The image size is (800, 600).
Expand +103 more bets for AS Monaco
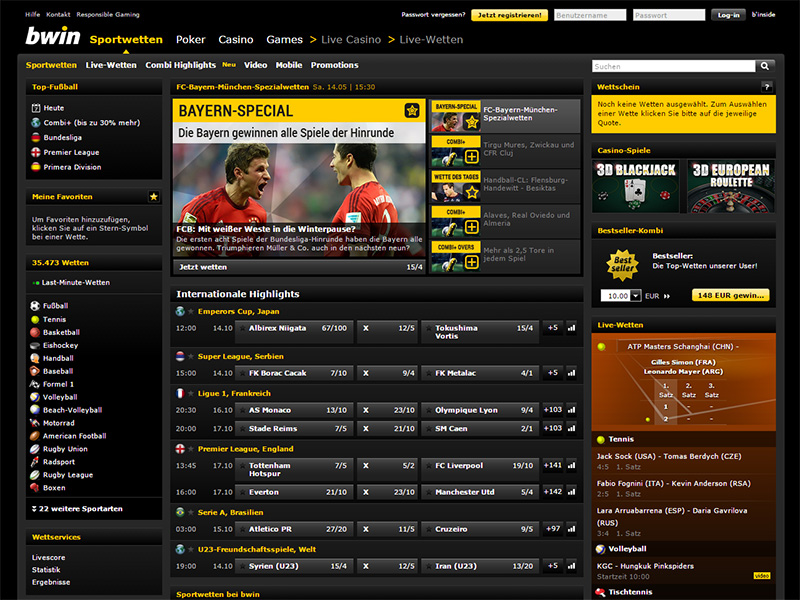553,410
